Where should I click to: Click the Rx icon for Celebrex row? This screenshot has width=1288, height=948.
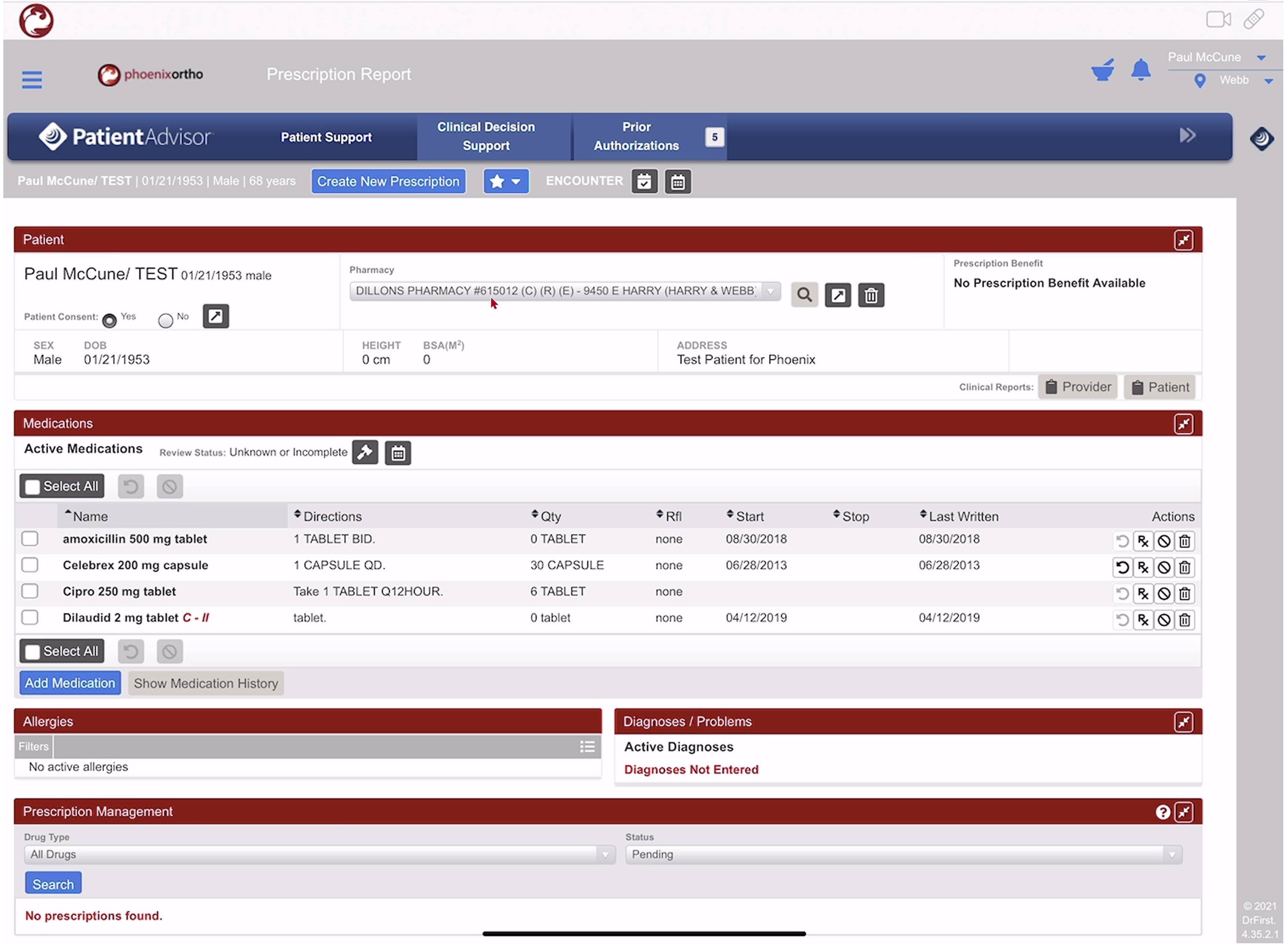pos(1143,568)
